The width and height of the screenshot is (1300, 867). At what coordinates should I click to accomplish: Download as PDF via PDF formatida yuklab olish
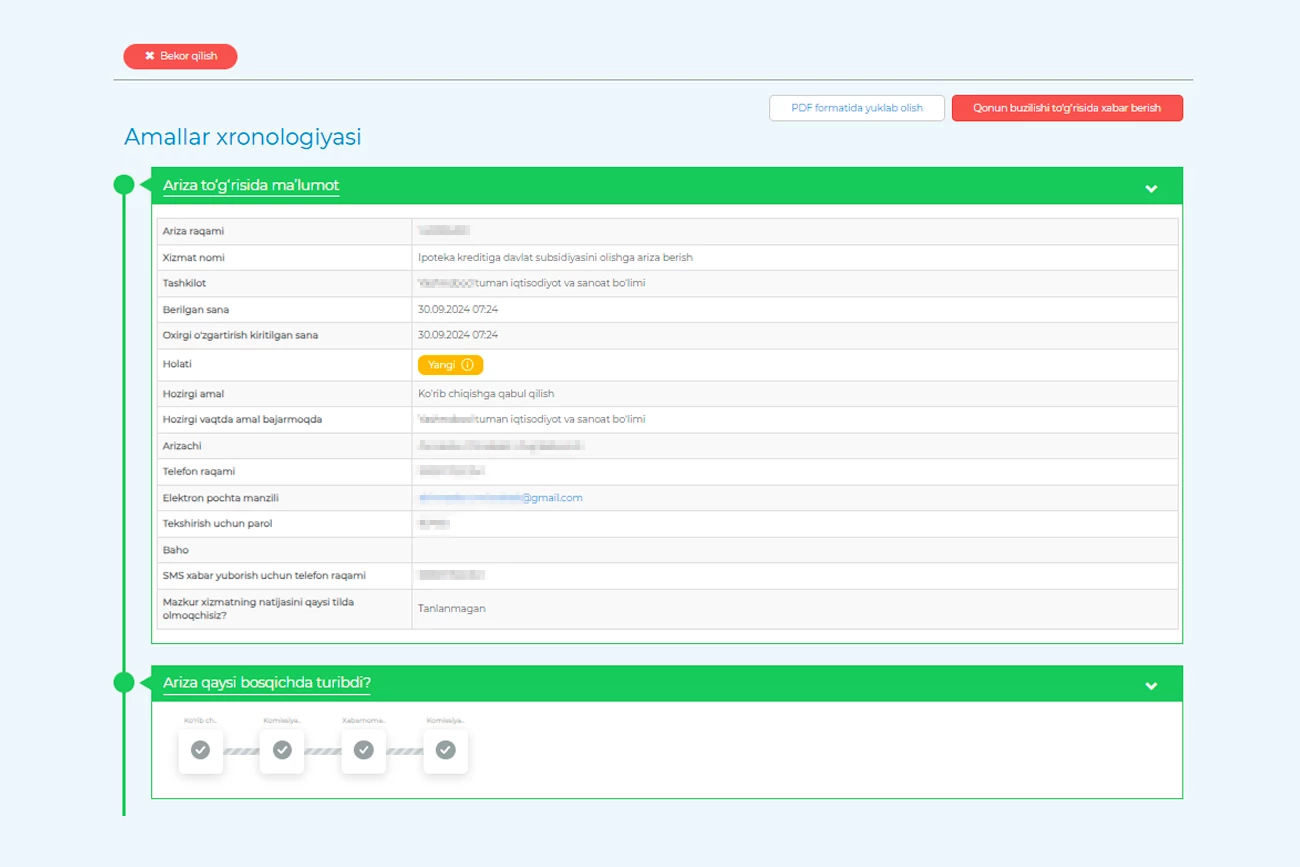point(857,108)
